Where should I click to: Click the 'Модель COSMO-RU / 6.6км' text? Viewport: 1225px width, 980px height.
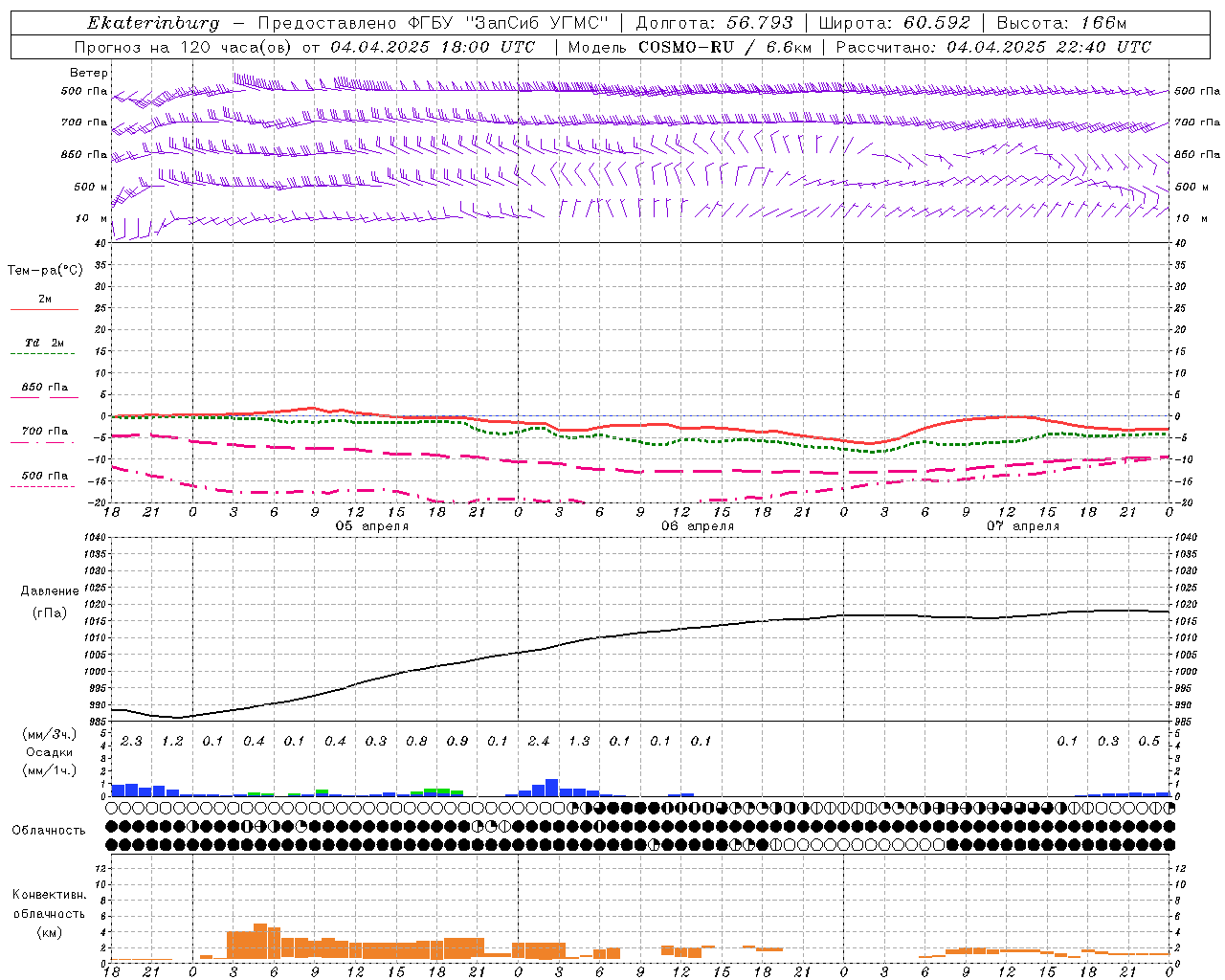pos(689,47)
